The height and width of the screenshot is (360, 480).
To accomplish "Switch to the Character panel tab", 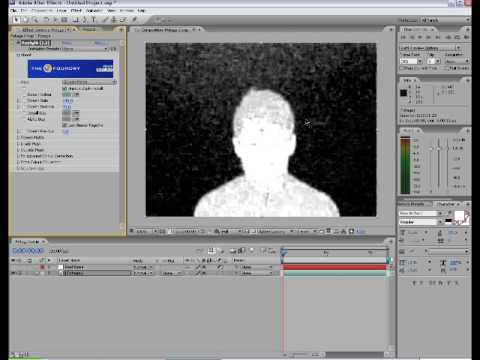I will click(x=446, y=204).
